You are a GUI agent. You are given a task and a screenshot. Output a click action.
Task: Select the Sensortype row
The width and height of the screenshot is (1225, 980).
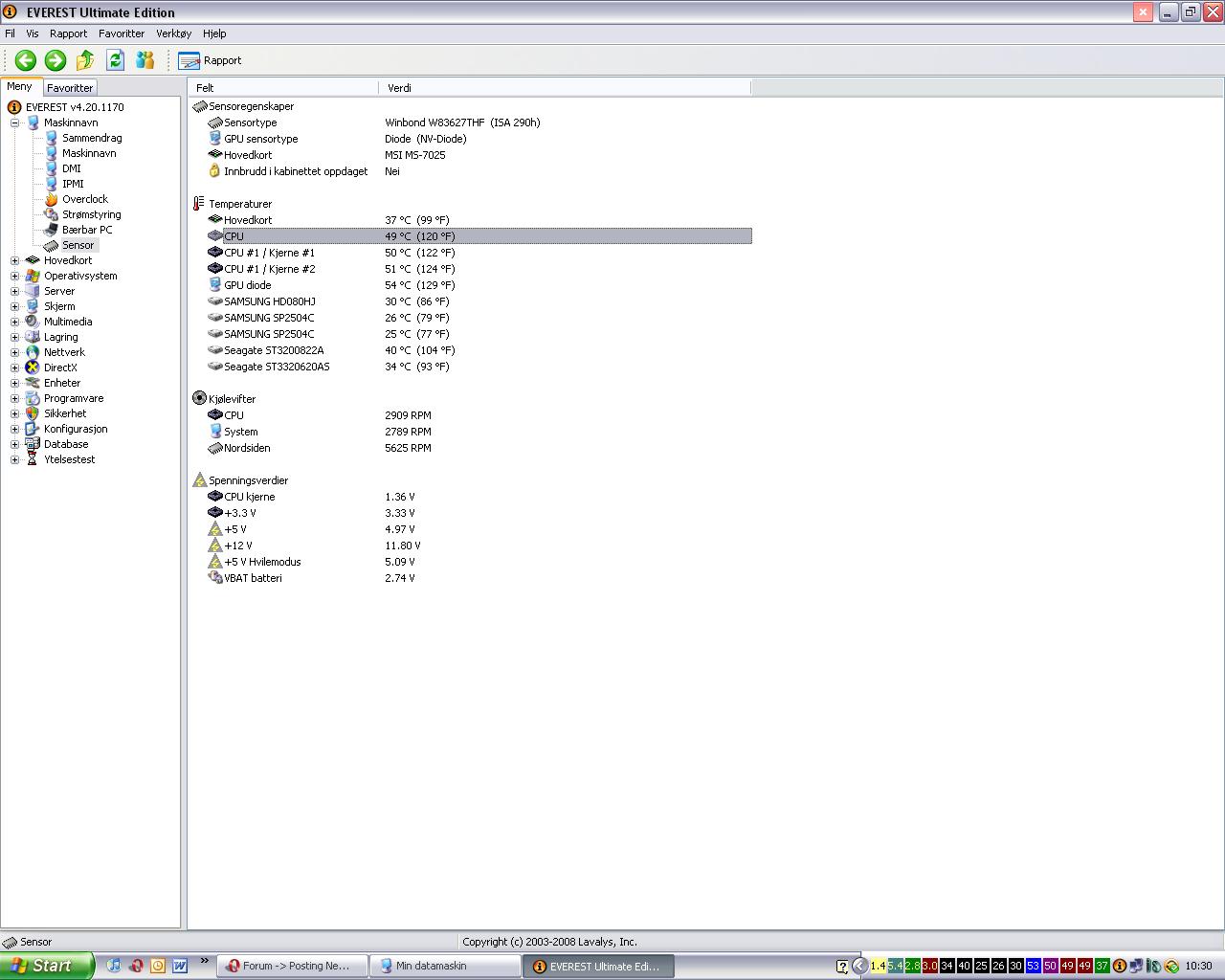pyautogui.click(x=471, y=122)
